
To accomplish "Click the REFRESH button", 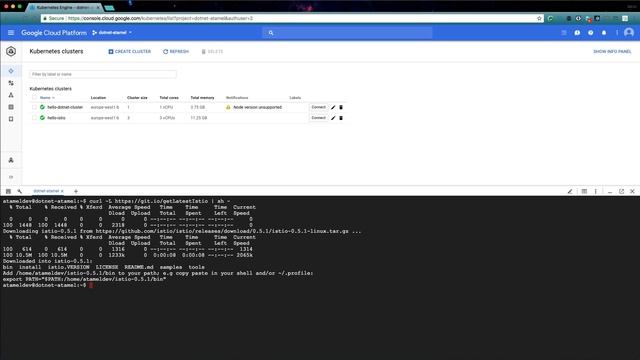I will [x=176, y=51].
